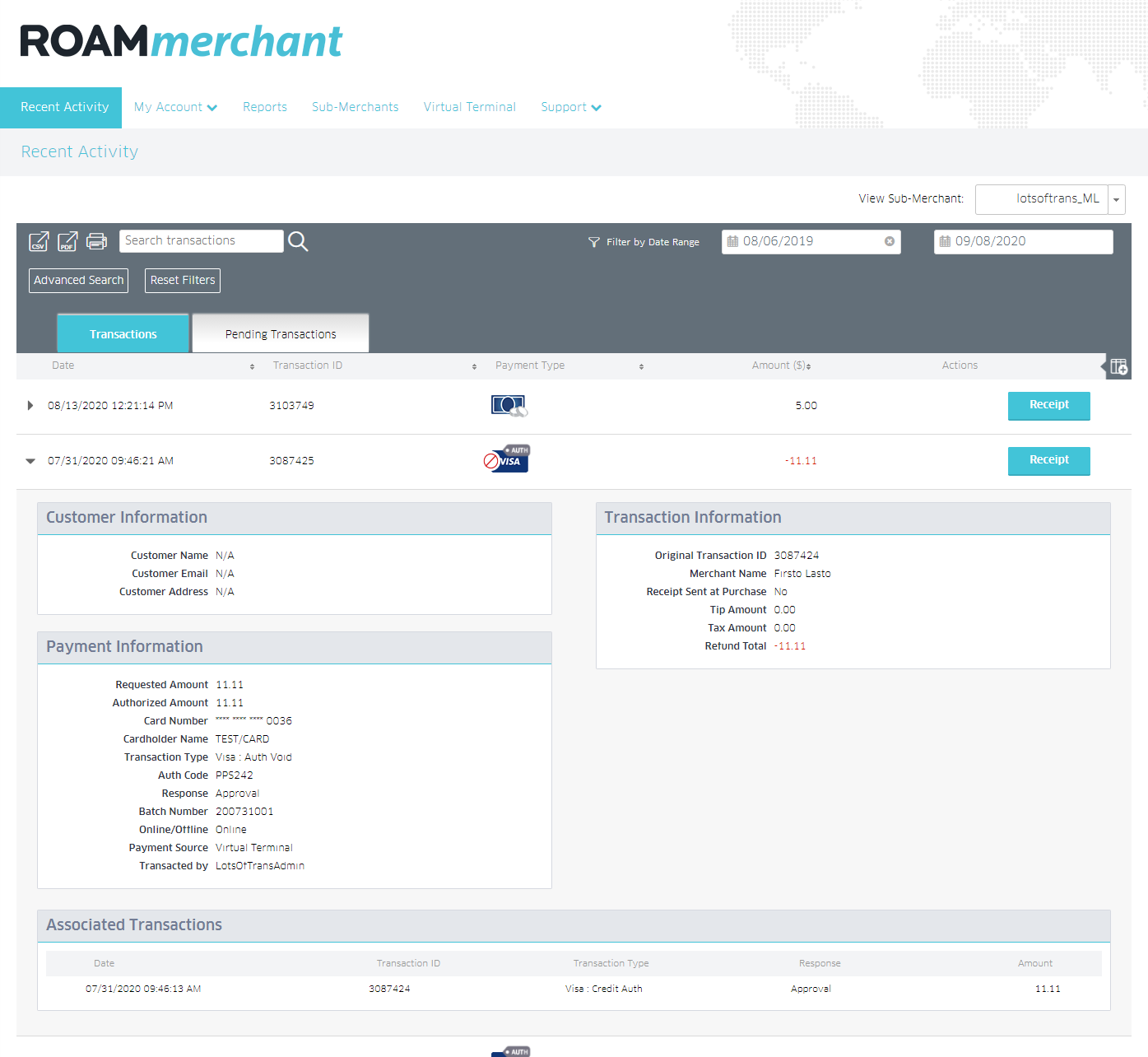
Task: Click Merchant Name value Firsto Lasto
Action: tap(802, 574)
